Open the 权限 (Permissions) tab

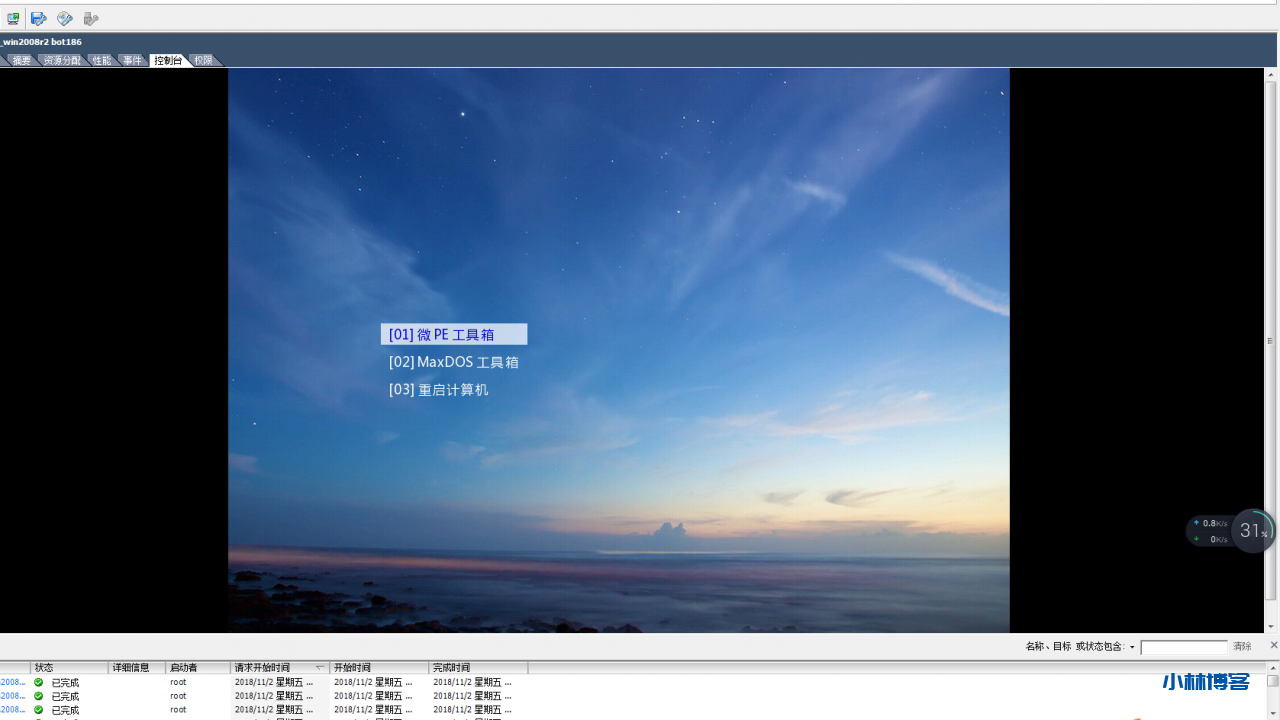click(x=203, y=61)
